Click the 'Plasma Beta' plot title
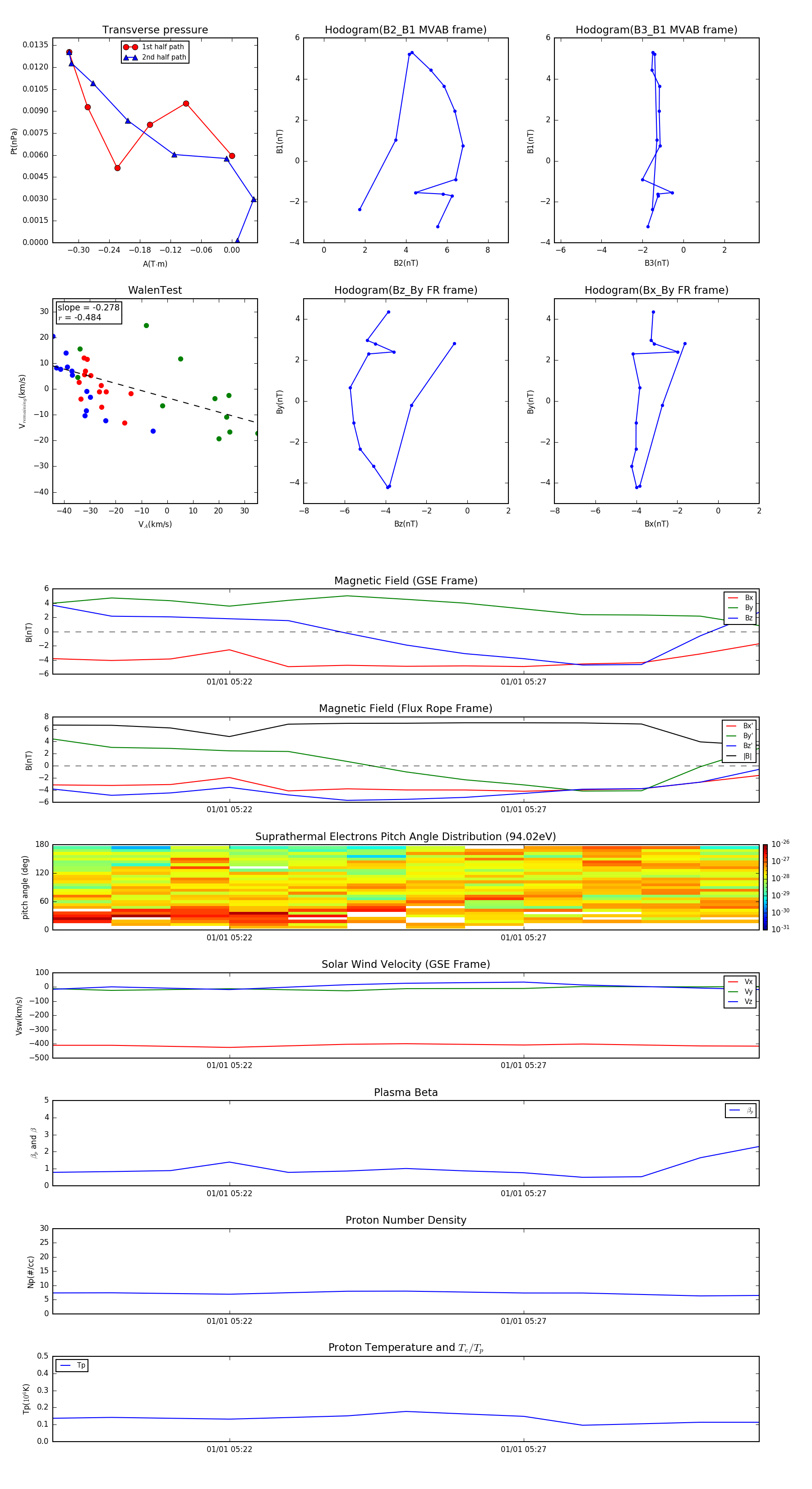This screenshot has height=1489, width=812. point(406,1093)
